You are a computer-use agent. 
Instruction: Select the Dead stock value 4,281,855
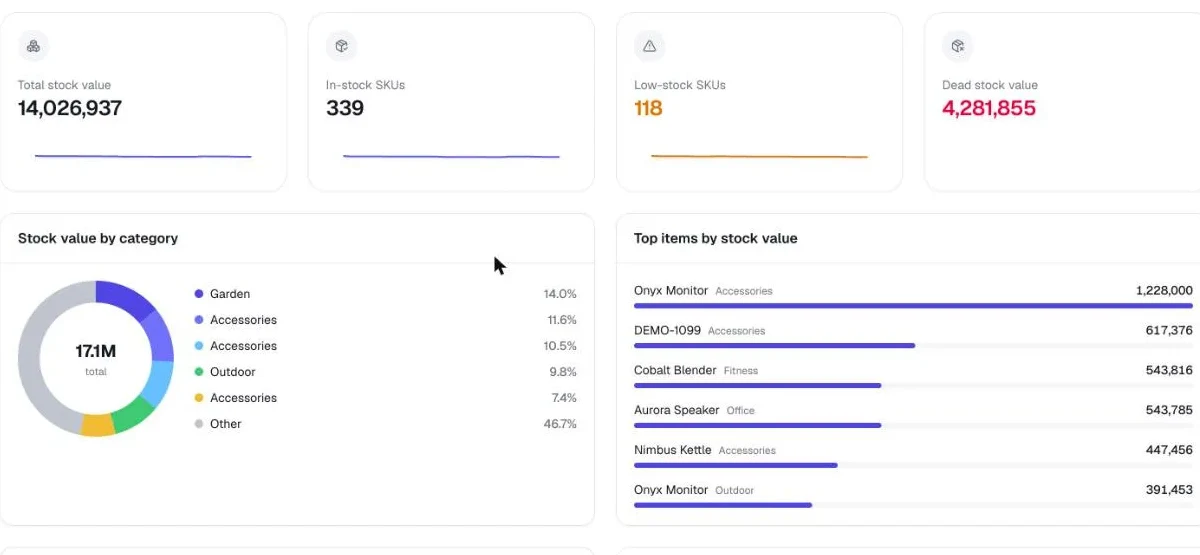pyautogui.click(x=989, y=108)
